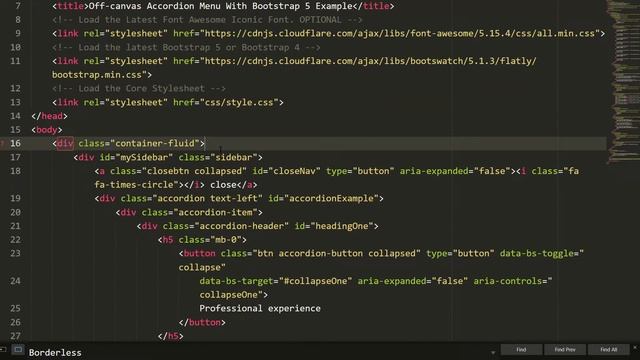Toggle the wrap option icon left of In Selection
The image size is (640, 360).
click(3, 350)
